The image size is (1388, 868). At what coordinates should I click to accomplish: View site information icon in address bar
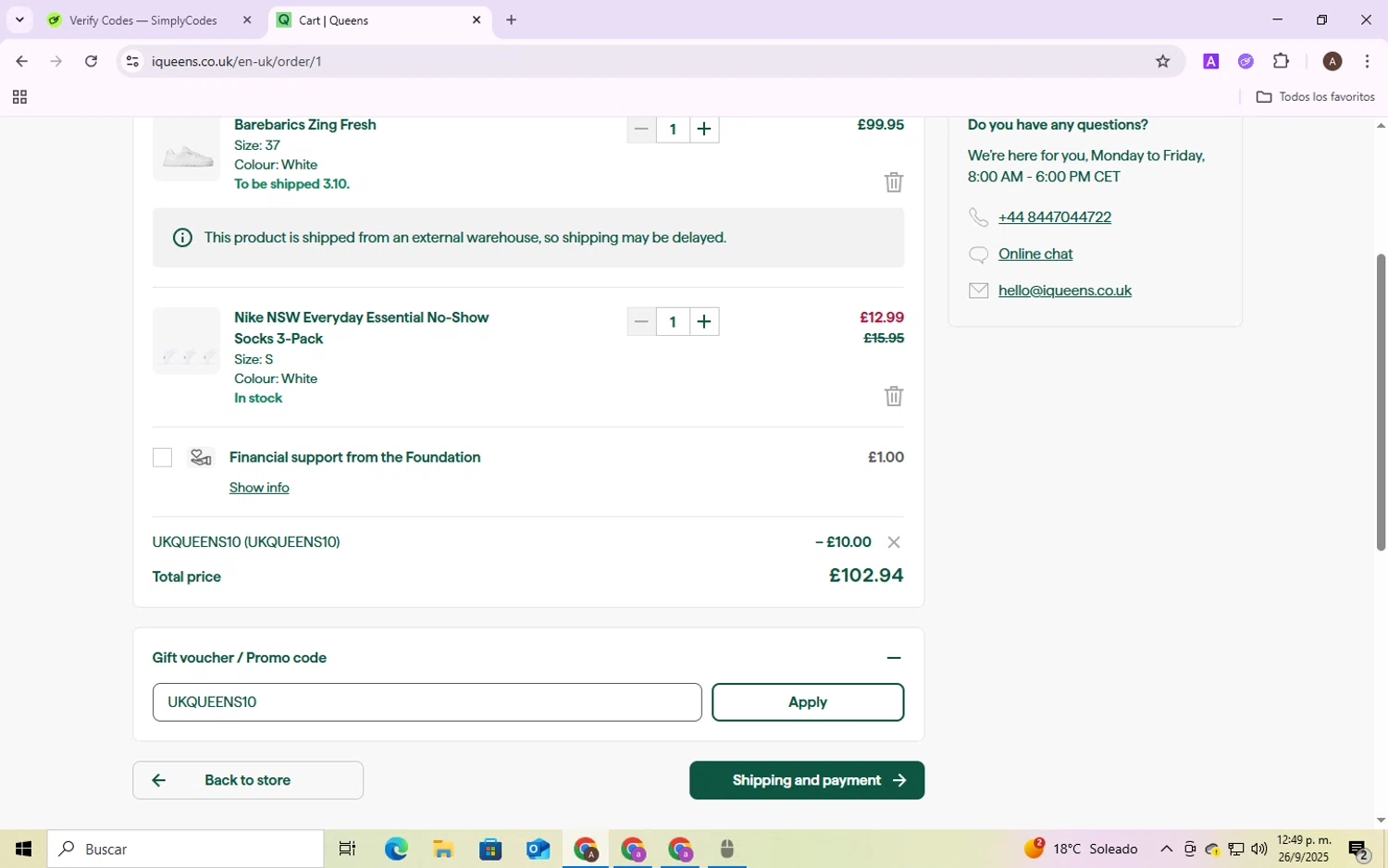click(132, 61)
